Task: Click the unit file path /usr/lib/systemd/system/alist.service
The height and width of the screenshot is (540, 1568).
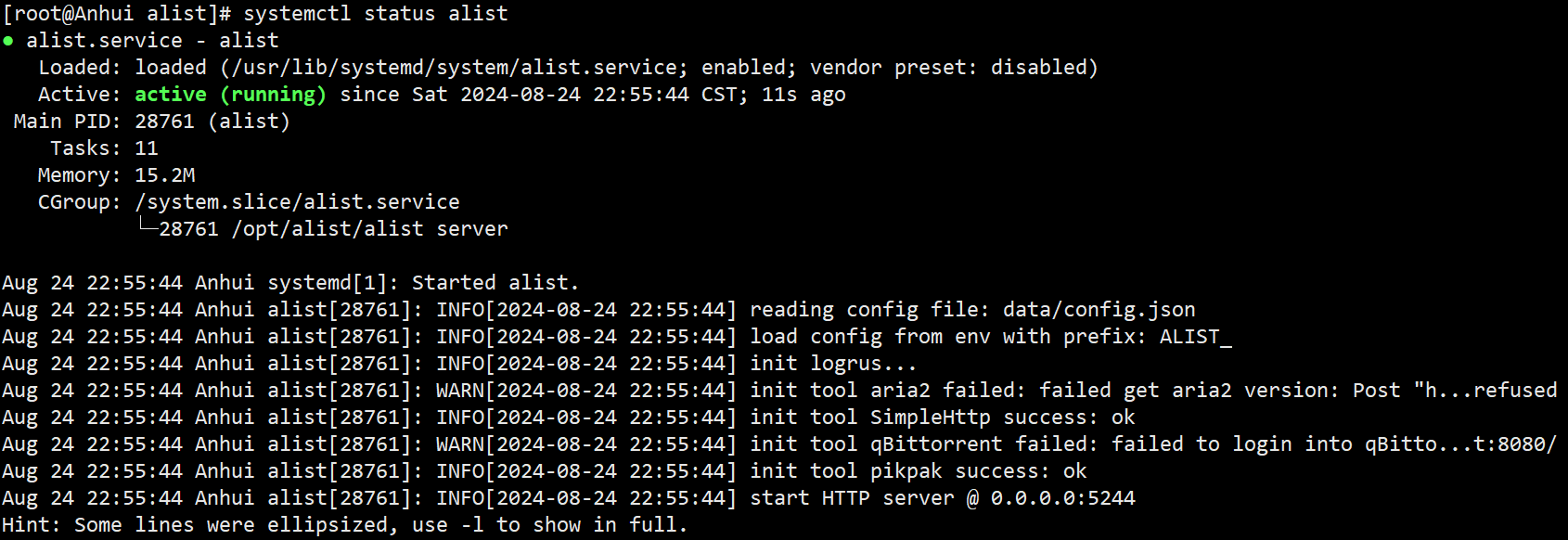Action: click(x=455, y=68)
